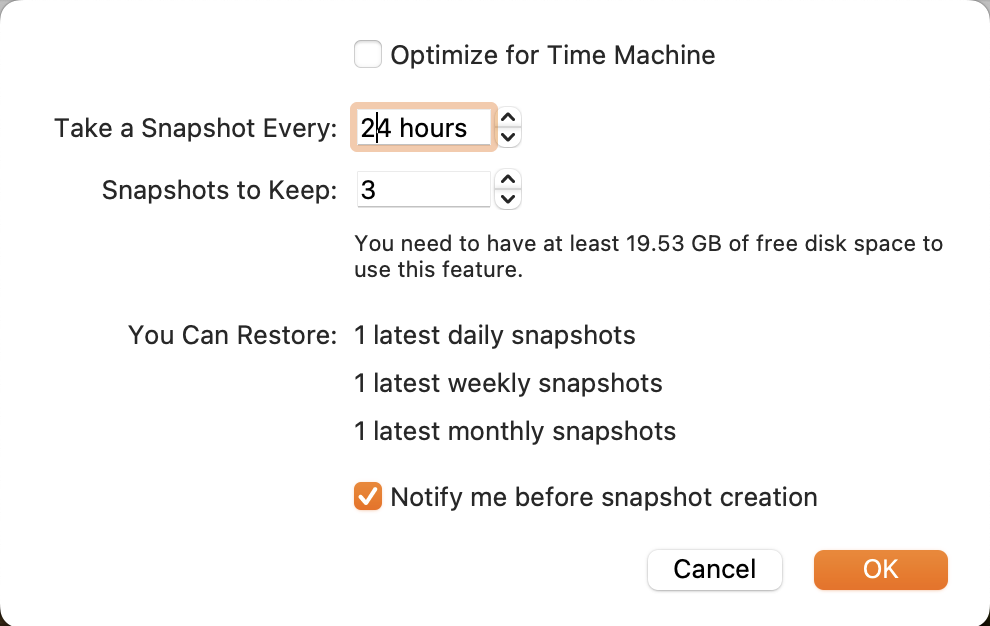Uncheck the Notify me before snapshot checkbox

pos(368,496)
